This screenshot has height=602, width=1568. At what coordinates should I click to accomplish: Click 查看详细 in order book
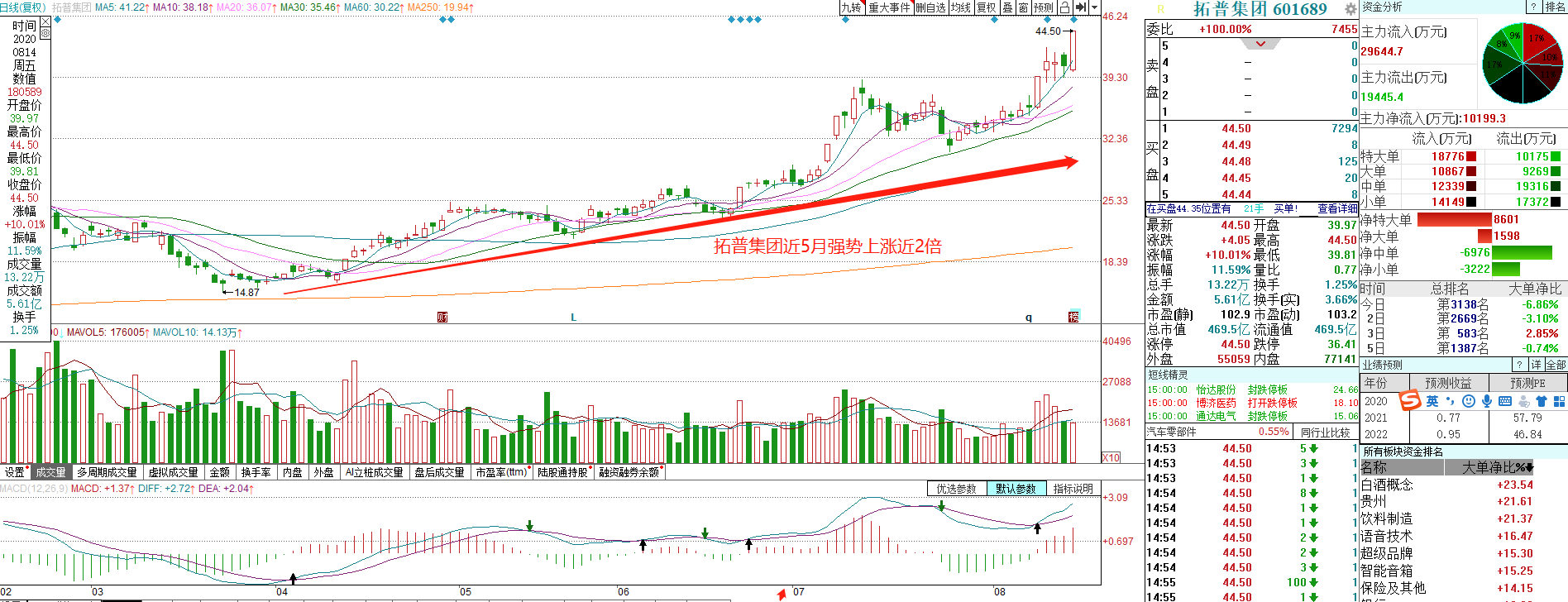[1337, 208]
